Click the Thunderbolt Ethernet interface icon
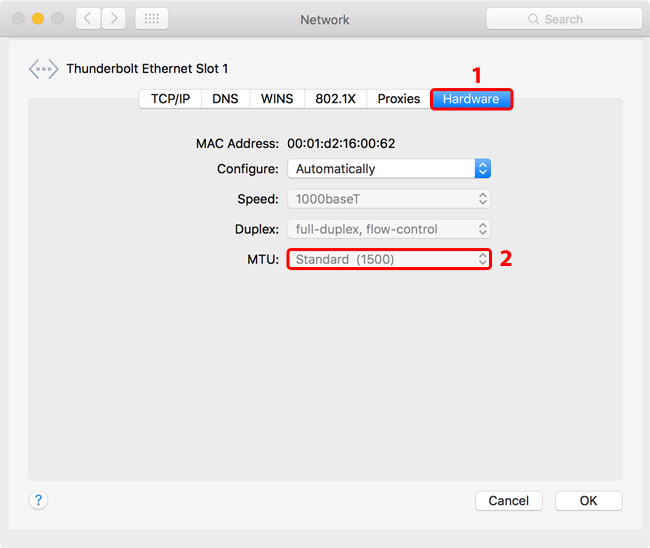Screen dimensions: 650x548 point(43,69)
